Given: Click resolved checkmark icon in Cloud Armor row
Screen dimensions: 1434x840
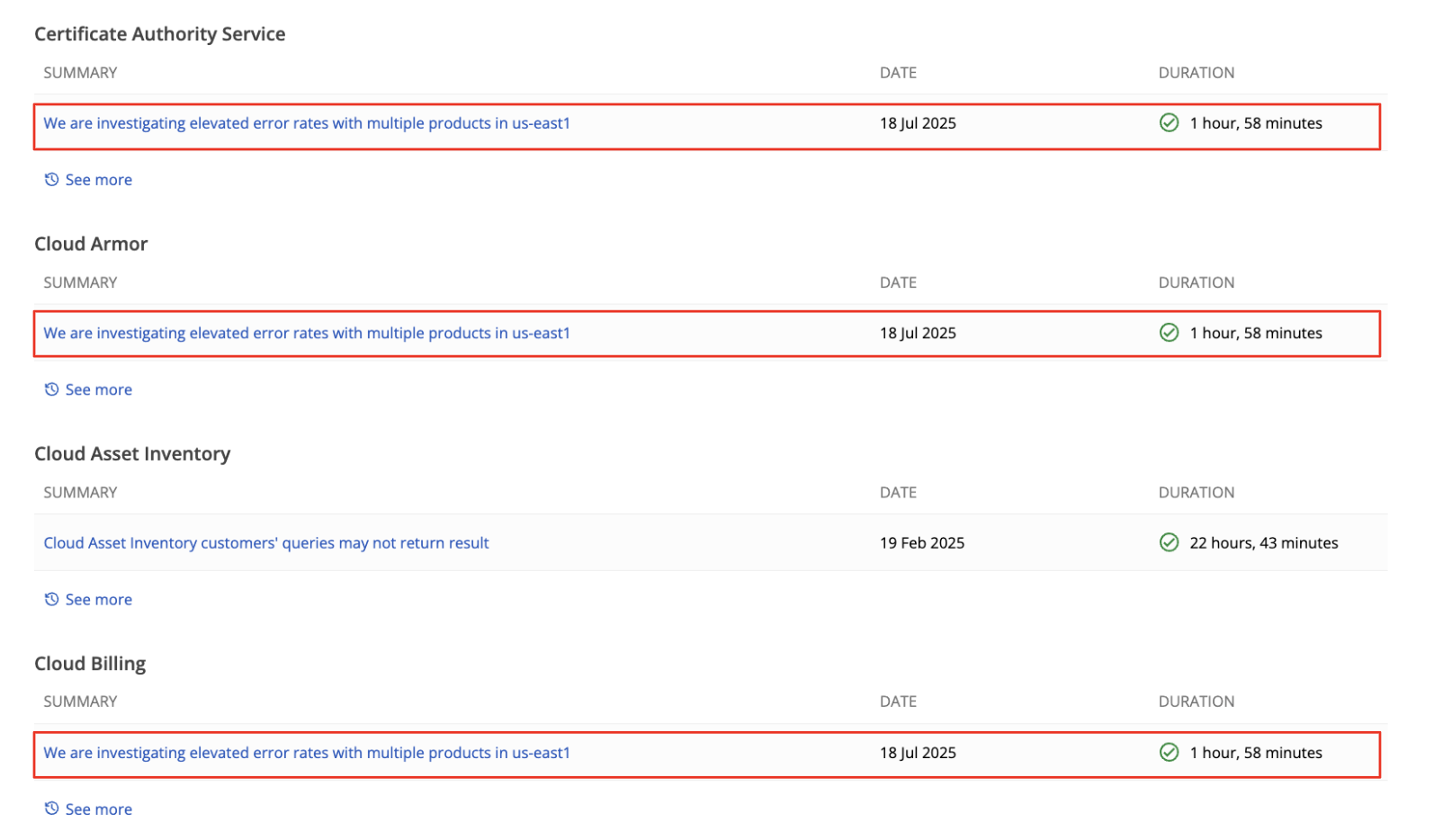Looking at the screenshot, I should [1170, 333].
